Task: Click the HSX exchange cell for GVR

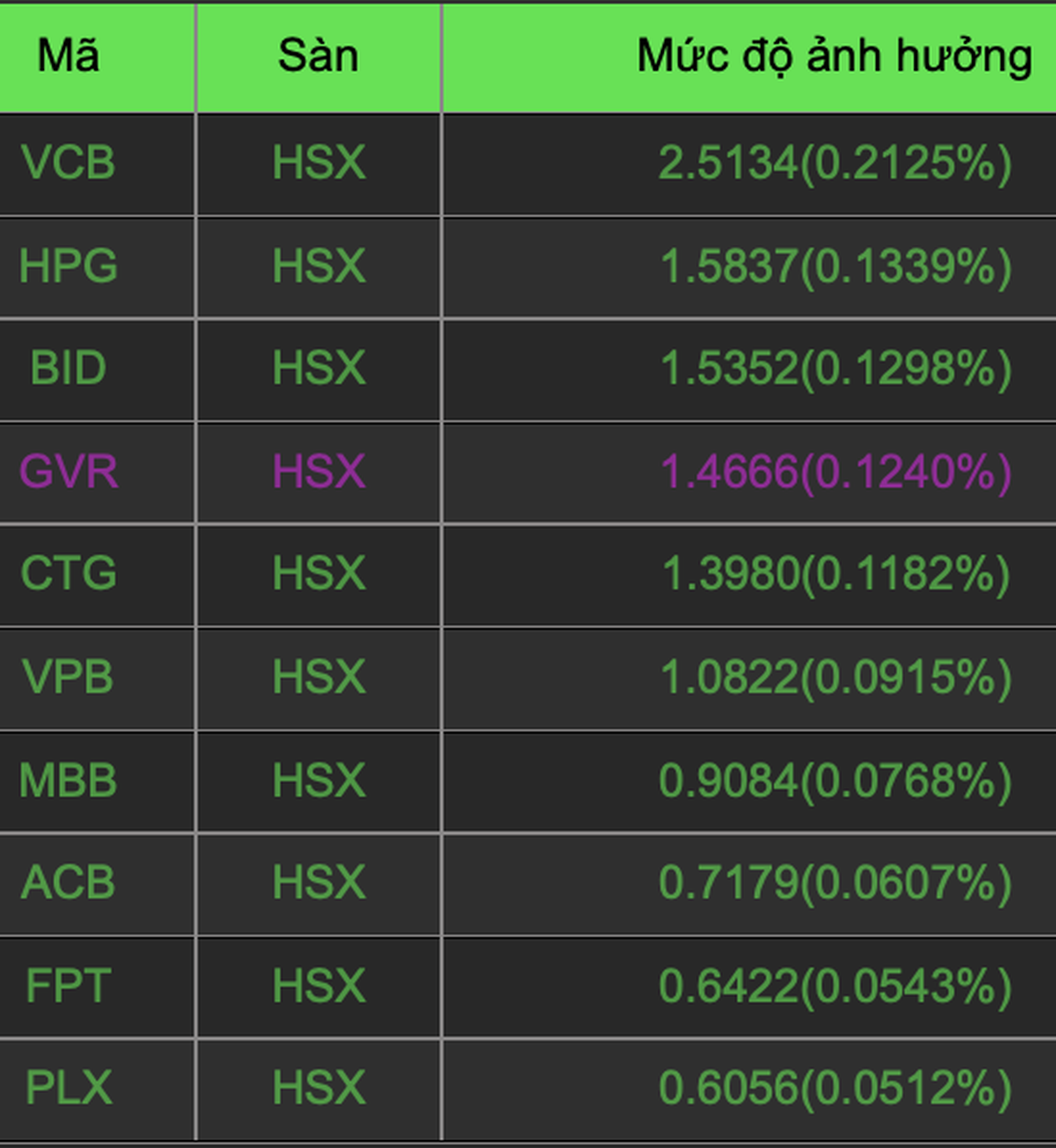Action: coord(319,472)
